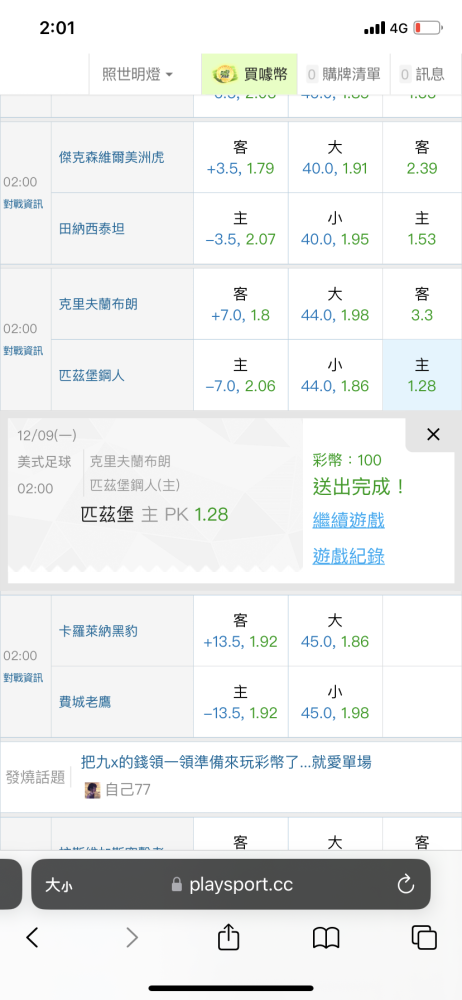Open the Safari share sheet icon

tap(228, 936)
